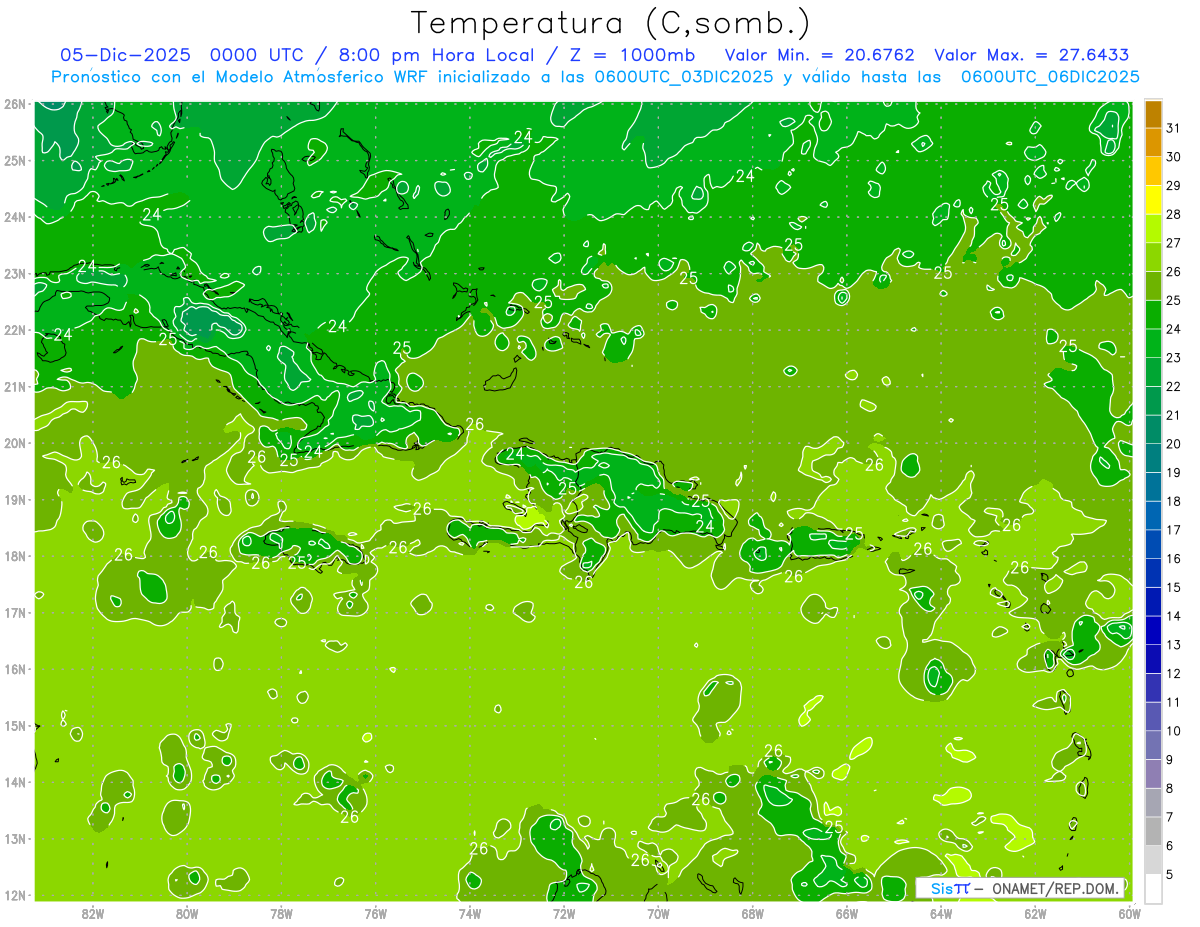Click the 22N latitude axis label
This screenshot has height=927, width=1200.
click(x=15, y=330)
